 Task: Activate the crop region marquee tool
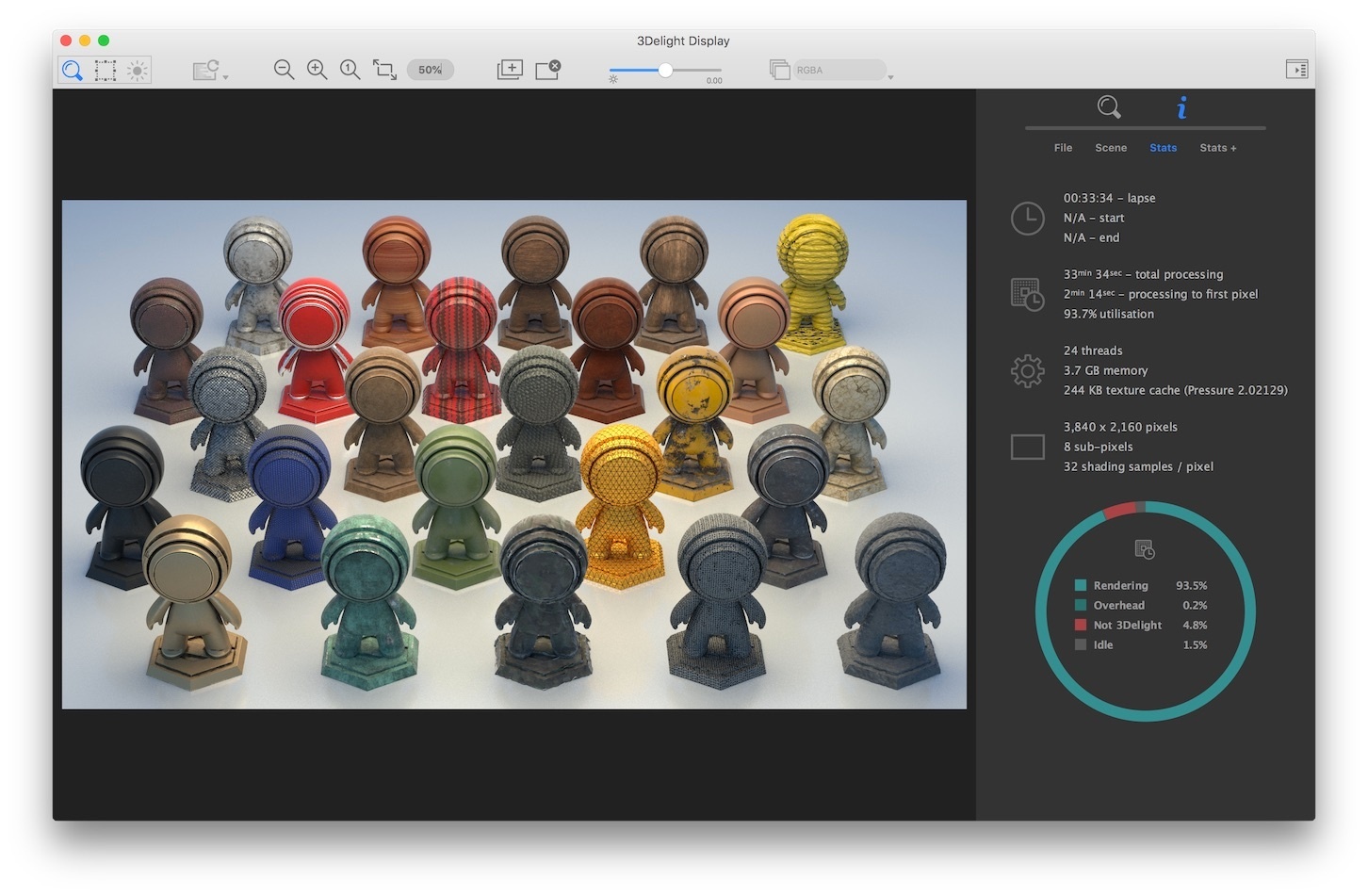click(x=106, y=70)
